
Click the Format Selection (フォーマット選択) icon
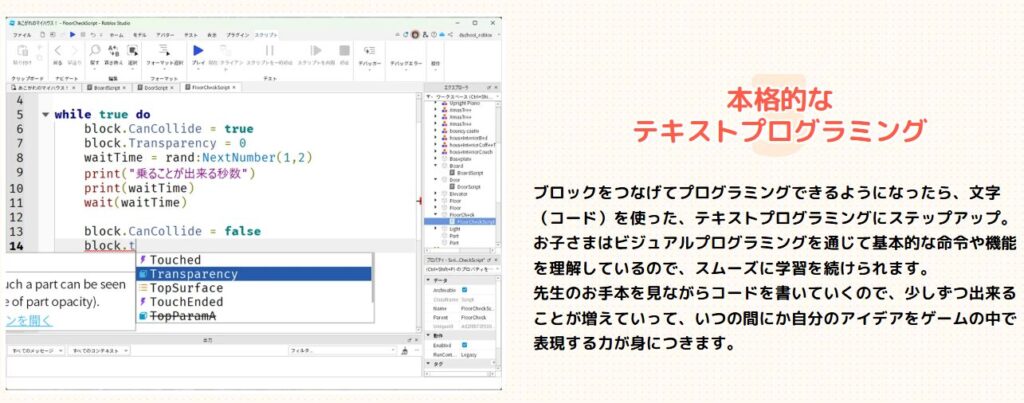point(164,50)
